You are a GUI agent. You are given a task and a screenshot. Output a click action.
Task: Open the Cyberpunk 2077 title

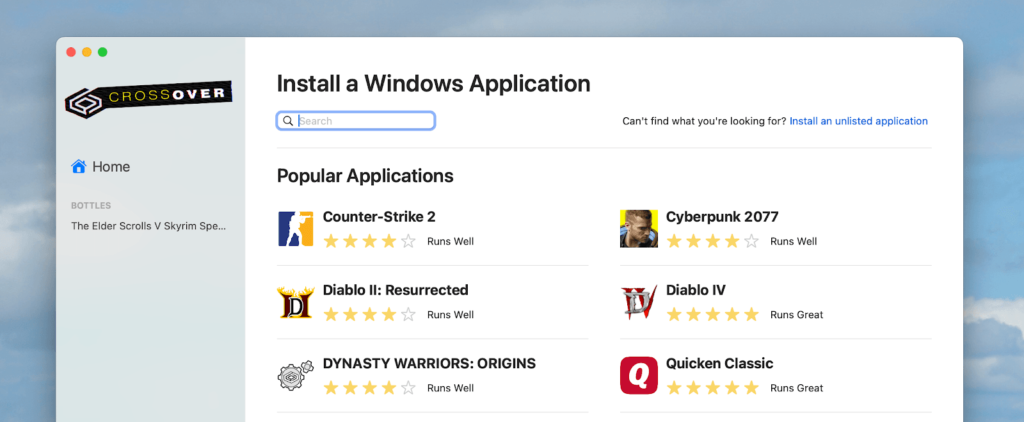click(x=722, y=217)
